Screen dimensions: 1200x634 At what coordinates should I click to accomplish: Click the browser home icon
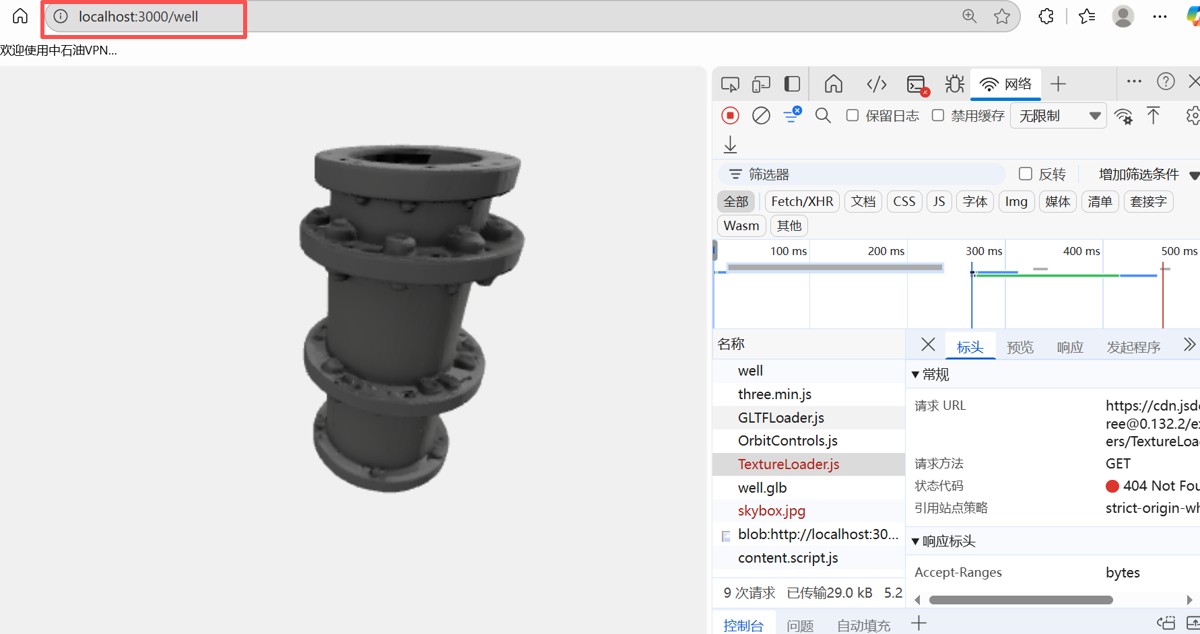pos(20,16)
